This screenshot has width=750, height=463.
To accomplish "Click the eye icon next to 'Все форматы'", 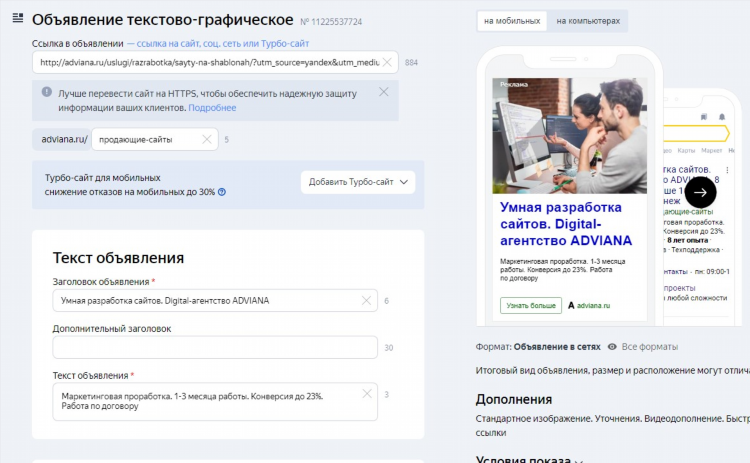I will [612, 347].
